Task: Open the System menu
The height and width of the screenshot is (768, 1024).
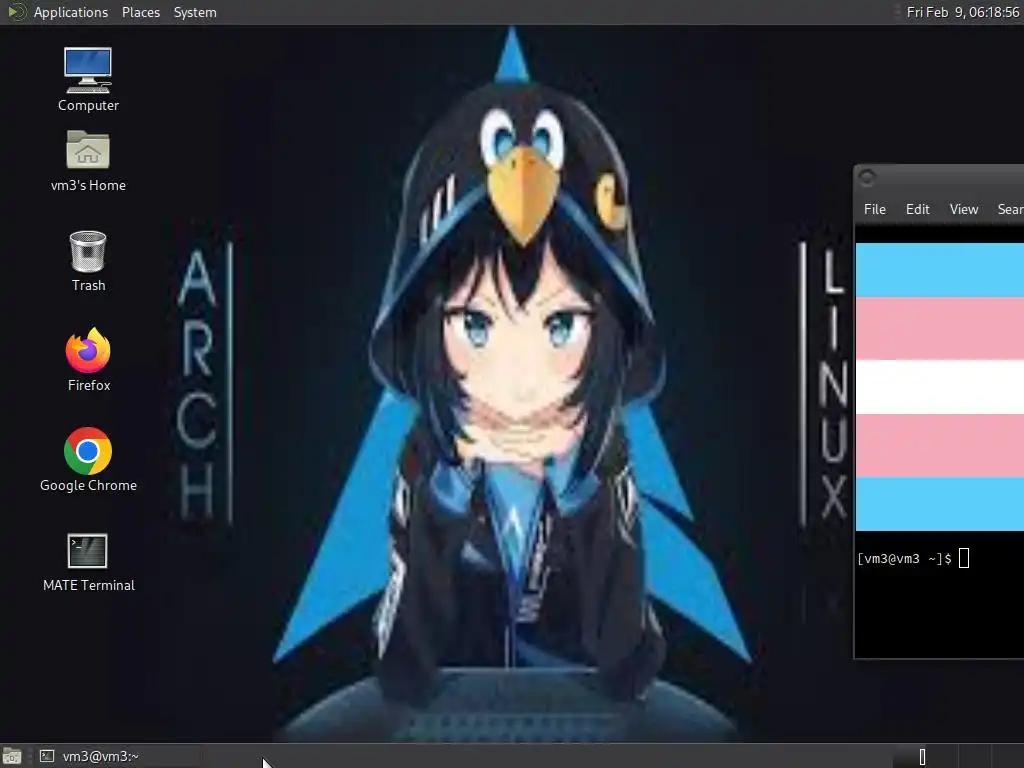Action: (195, 12)
